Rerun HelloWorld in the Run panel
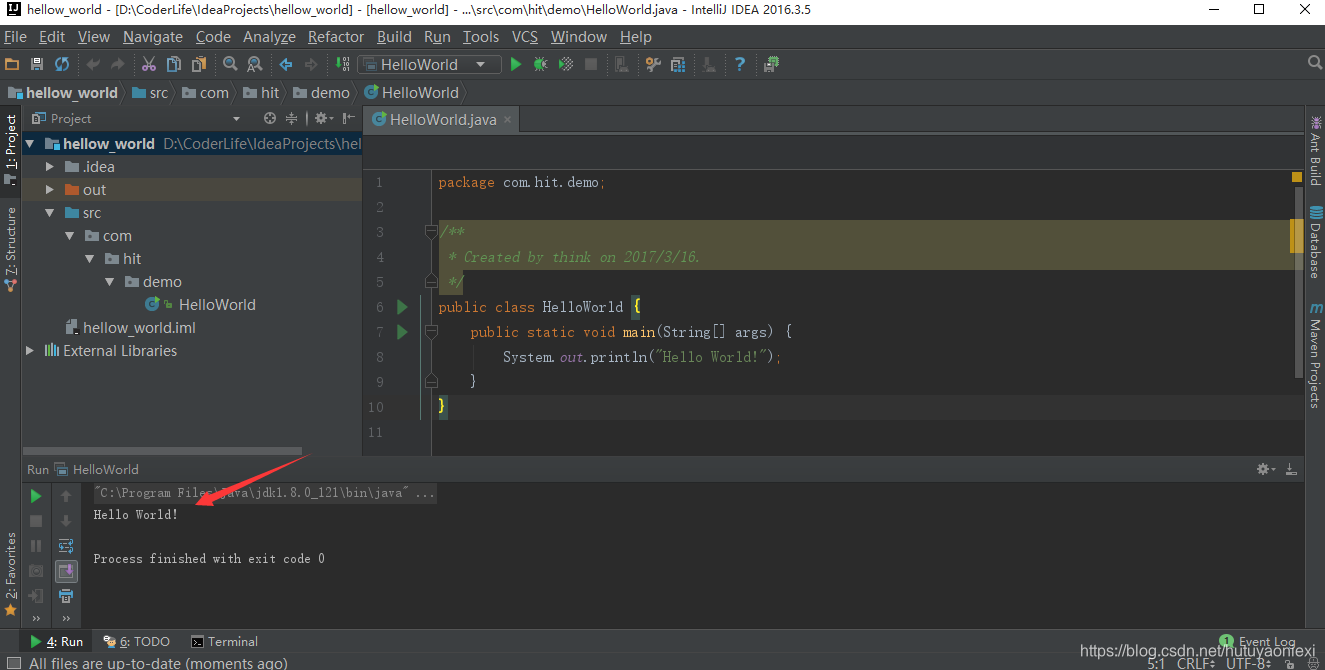 36,496
